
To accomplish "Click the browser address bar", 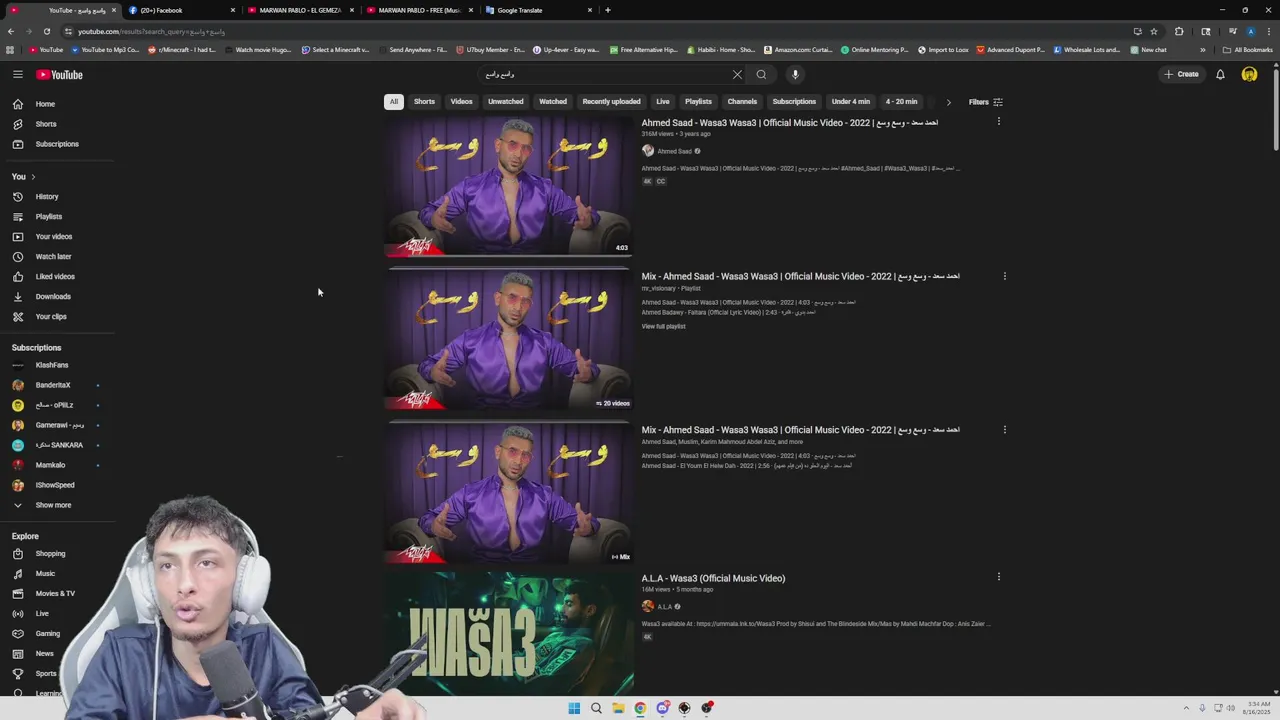I will pyautogui.click(x=600, y=31).
